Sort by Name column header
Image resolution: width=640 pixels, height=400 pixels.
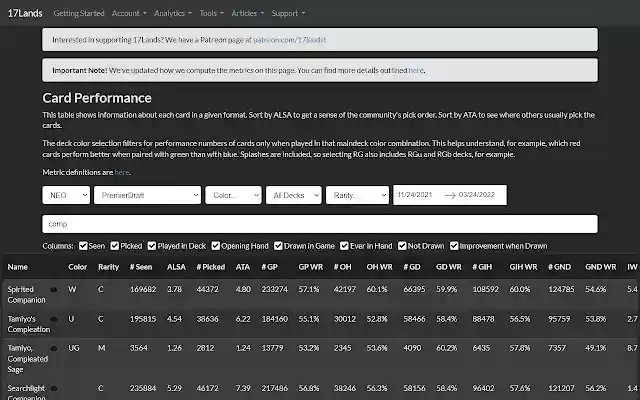[x=18, y=267]
